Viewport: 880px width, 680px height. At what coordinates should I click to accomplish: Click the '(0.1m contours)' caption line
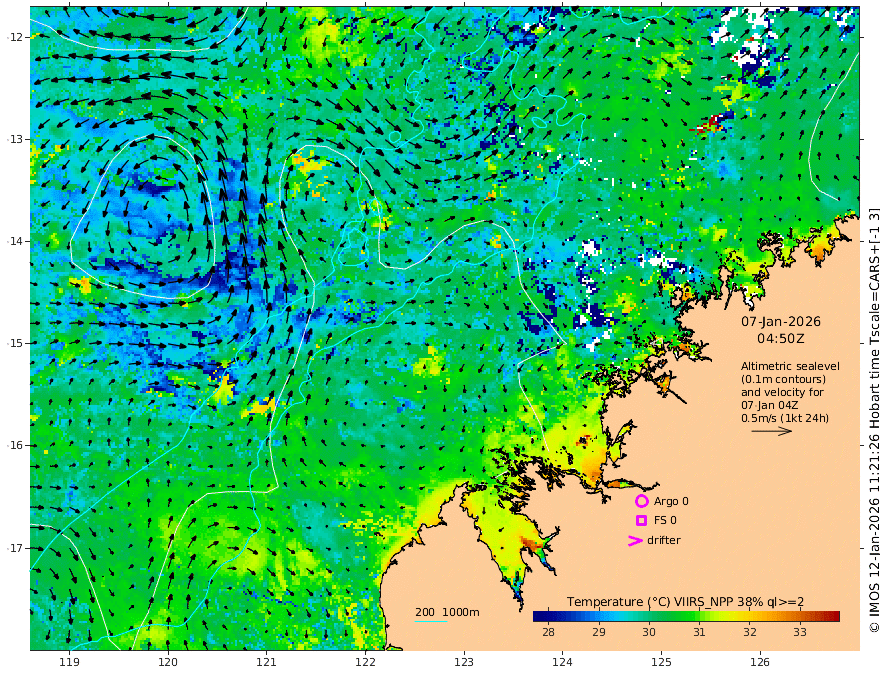pos(783,379)
